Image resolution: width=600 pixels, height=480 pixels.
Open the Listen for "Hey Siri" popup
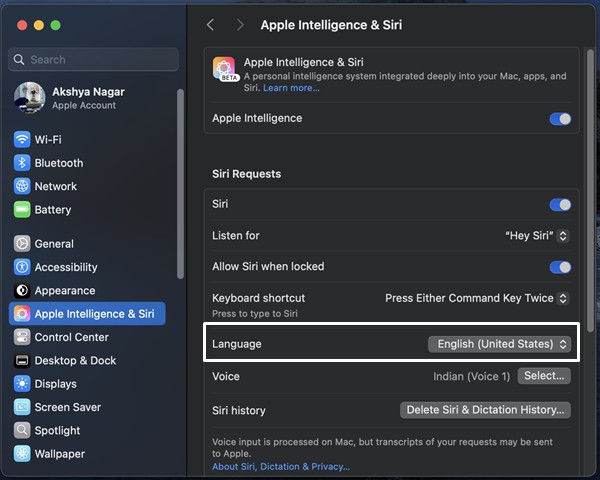pos(537,235)
